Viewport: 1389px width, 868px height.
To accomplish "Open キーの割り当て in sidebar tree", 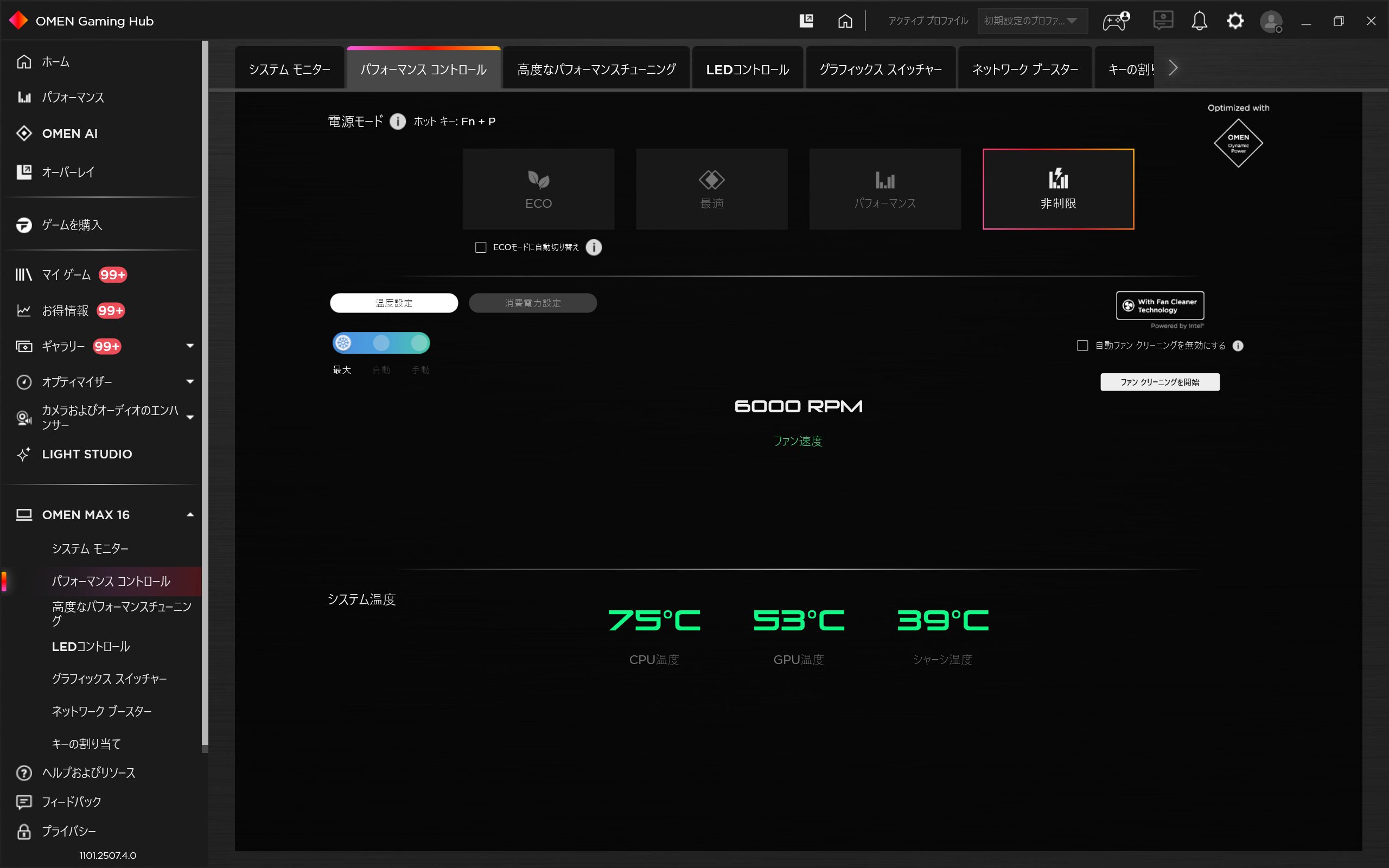I will click(86, 744).
